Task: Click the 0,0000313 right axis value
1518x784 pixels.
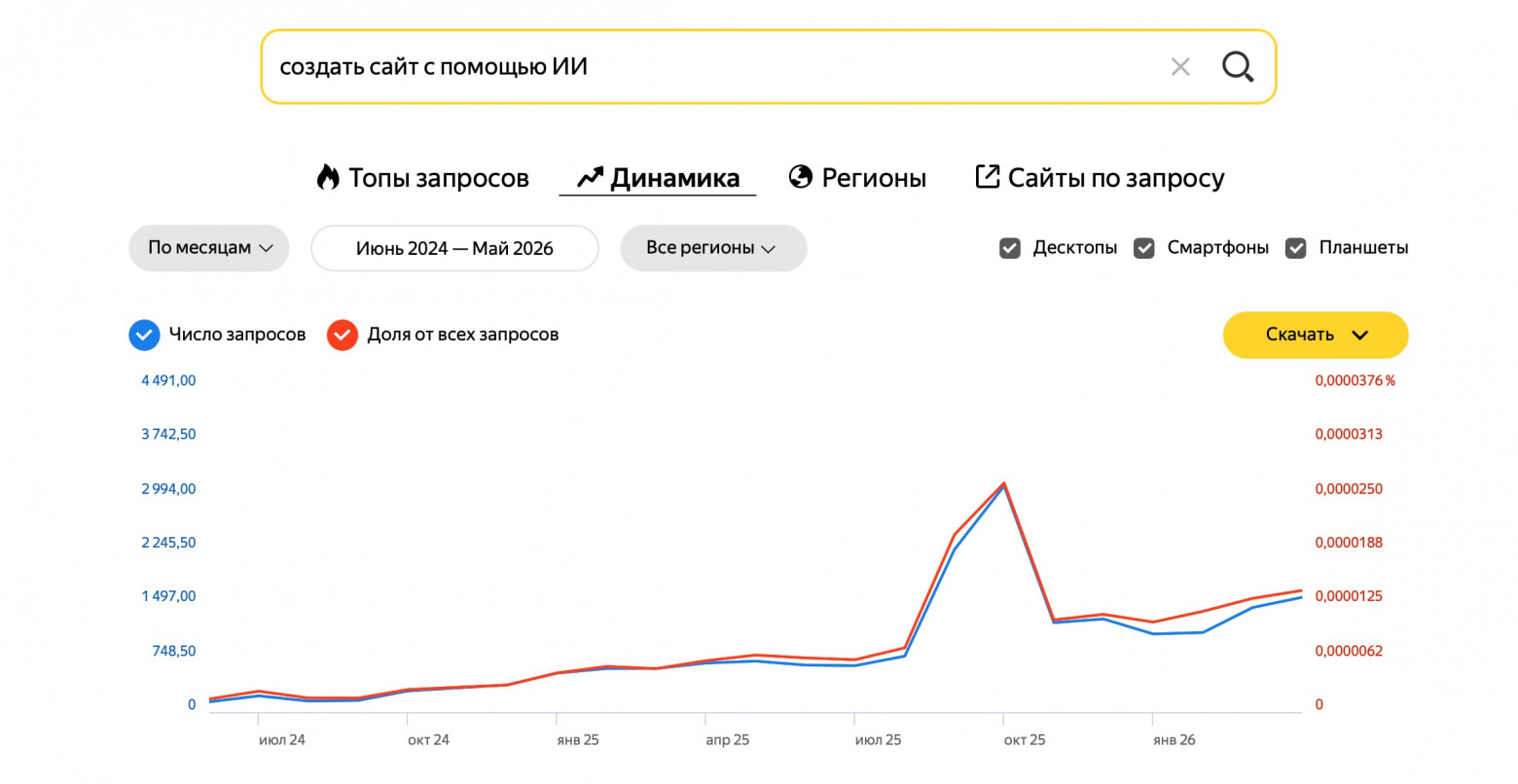Action: (x=1349, y=434)
